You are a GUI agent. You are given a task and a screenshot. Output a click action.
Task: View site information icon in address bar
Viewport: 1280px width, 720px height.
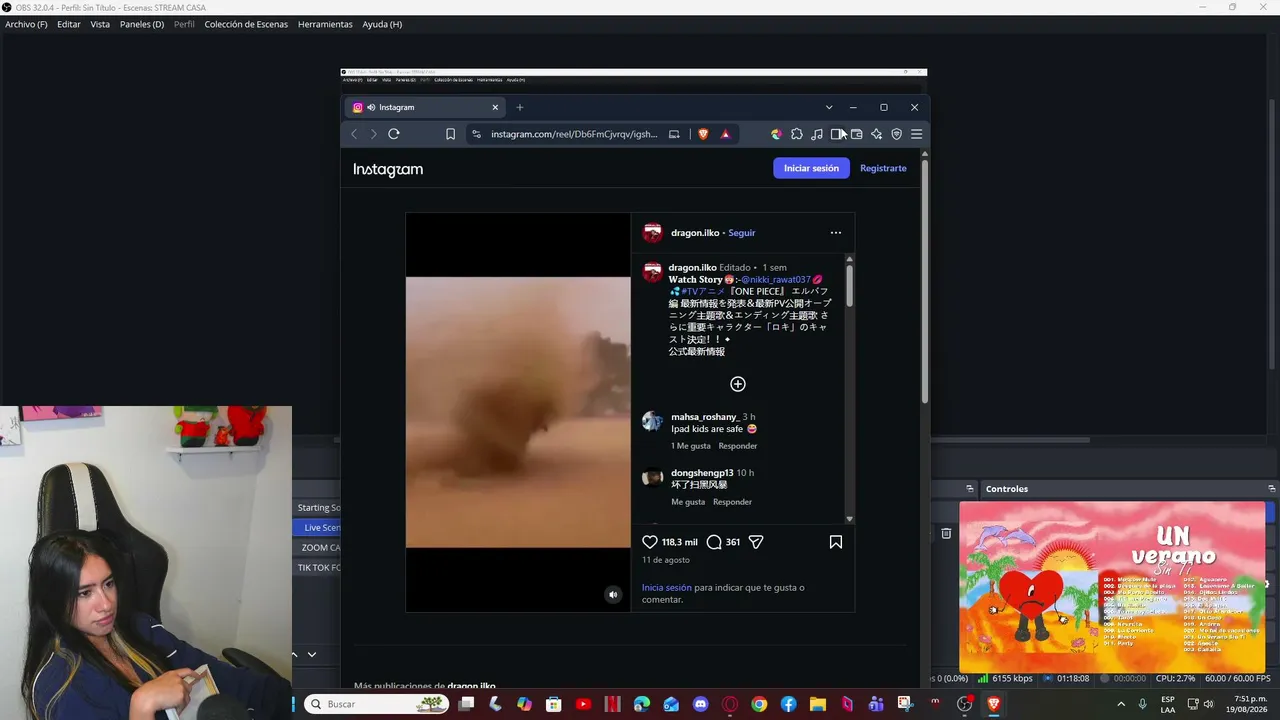tap(476, 134)
